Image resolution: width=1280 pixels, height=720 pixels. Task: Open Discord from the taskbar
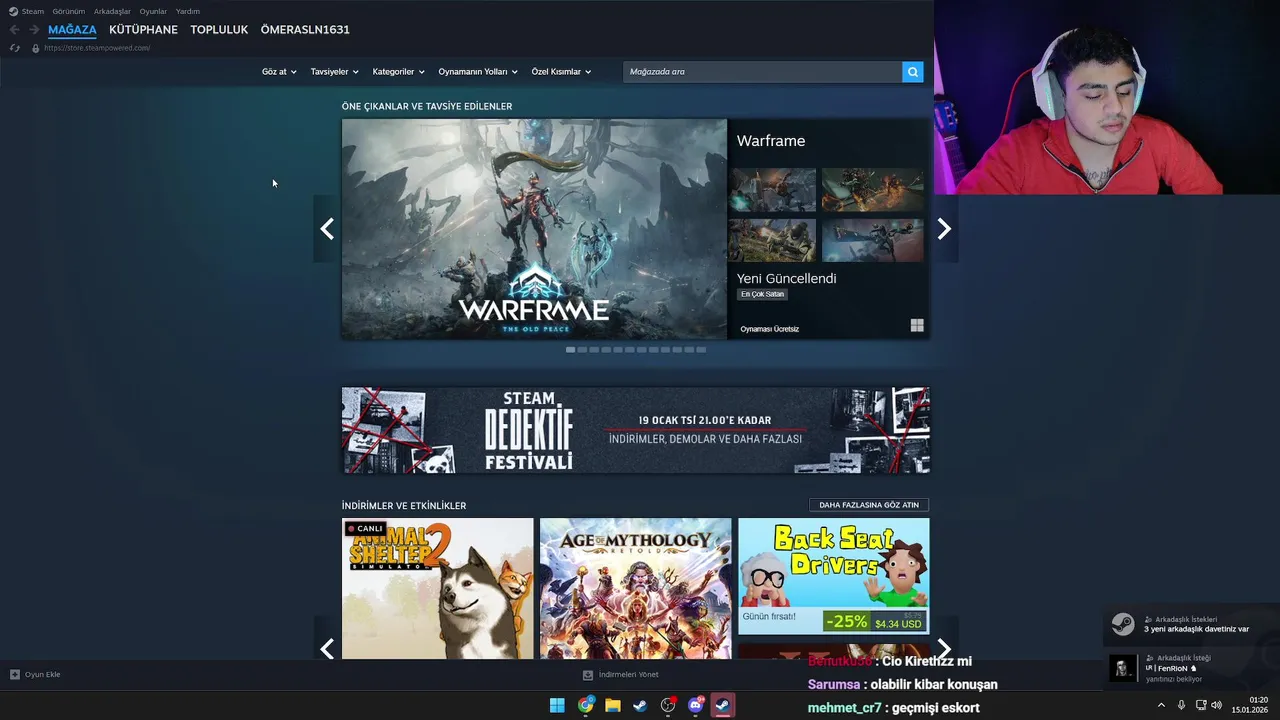click(696, 705)
